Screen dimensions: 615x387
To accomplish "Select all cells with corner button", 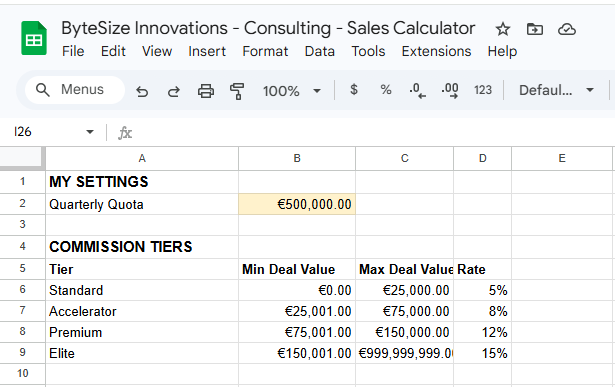I will (22, 158).
